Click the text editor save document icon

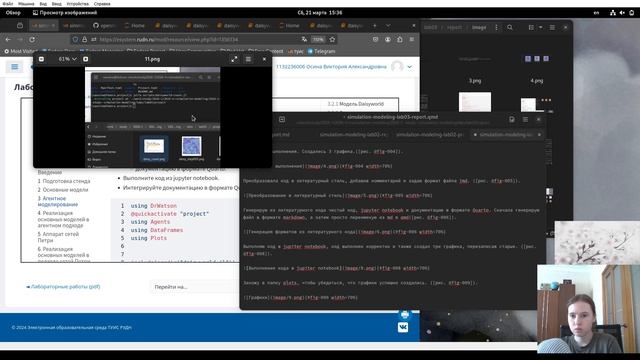click(x=512, y=119)
